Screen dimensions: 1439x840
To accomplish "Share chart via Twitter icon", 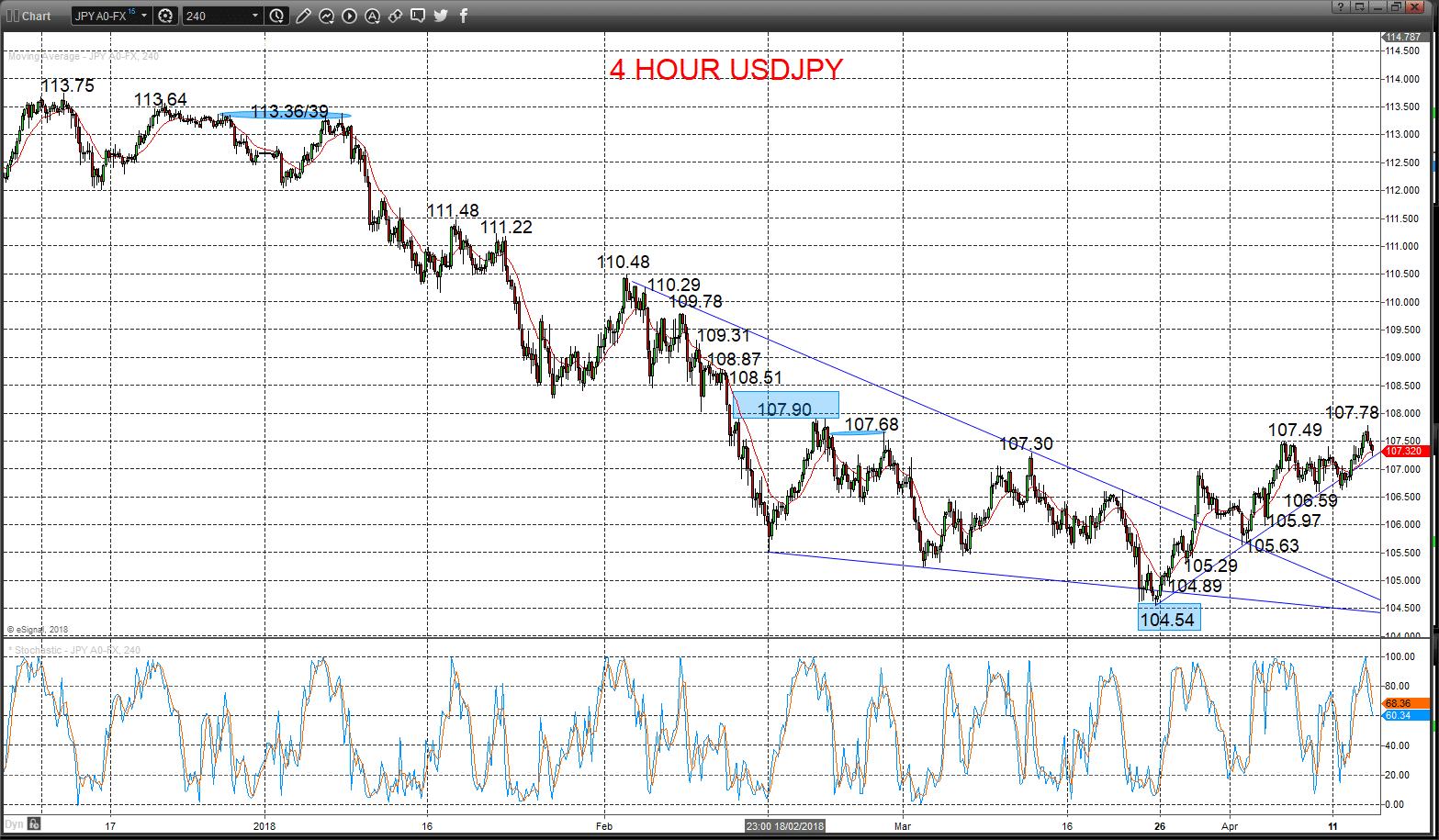I will 441,16.
